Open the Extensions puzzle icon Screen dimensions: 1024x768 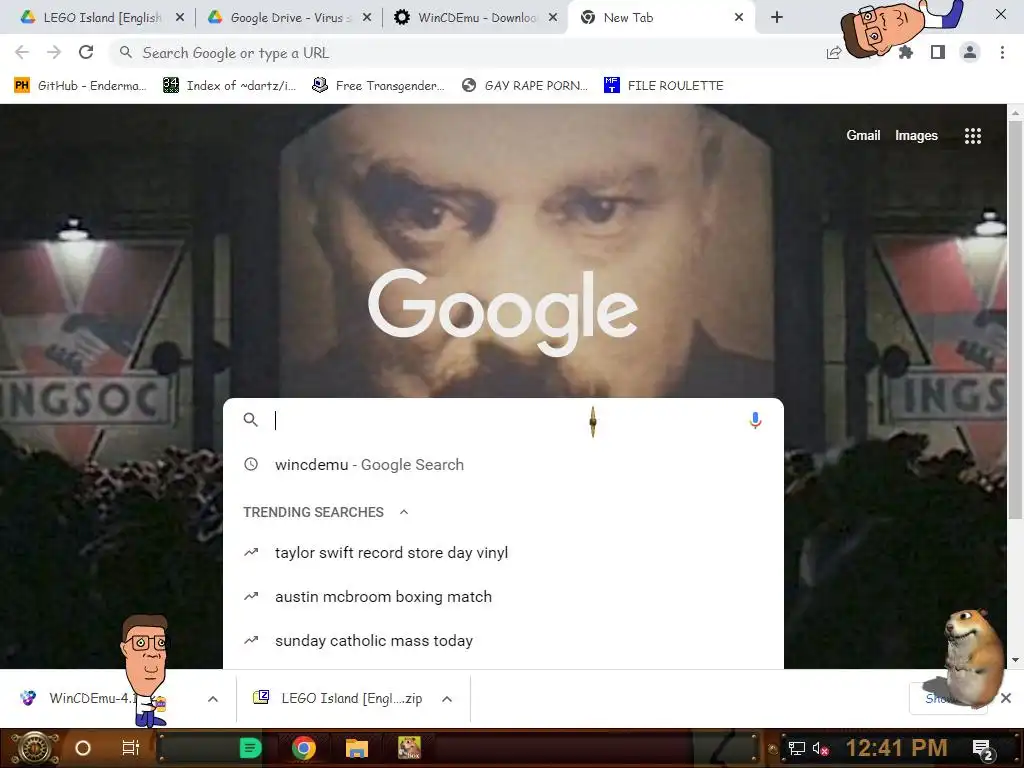click(906, 52)
